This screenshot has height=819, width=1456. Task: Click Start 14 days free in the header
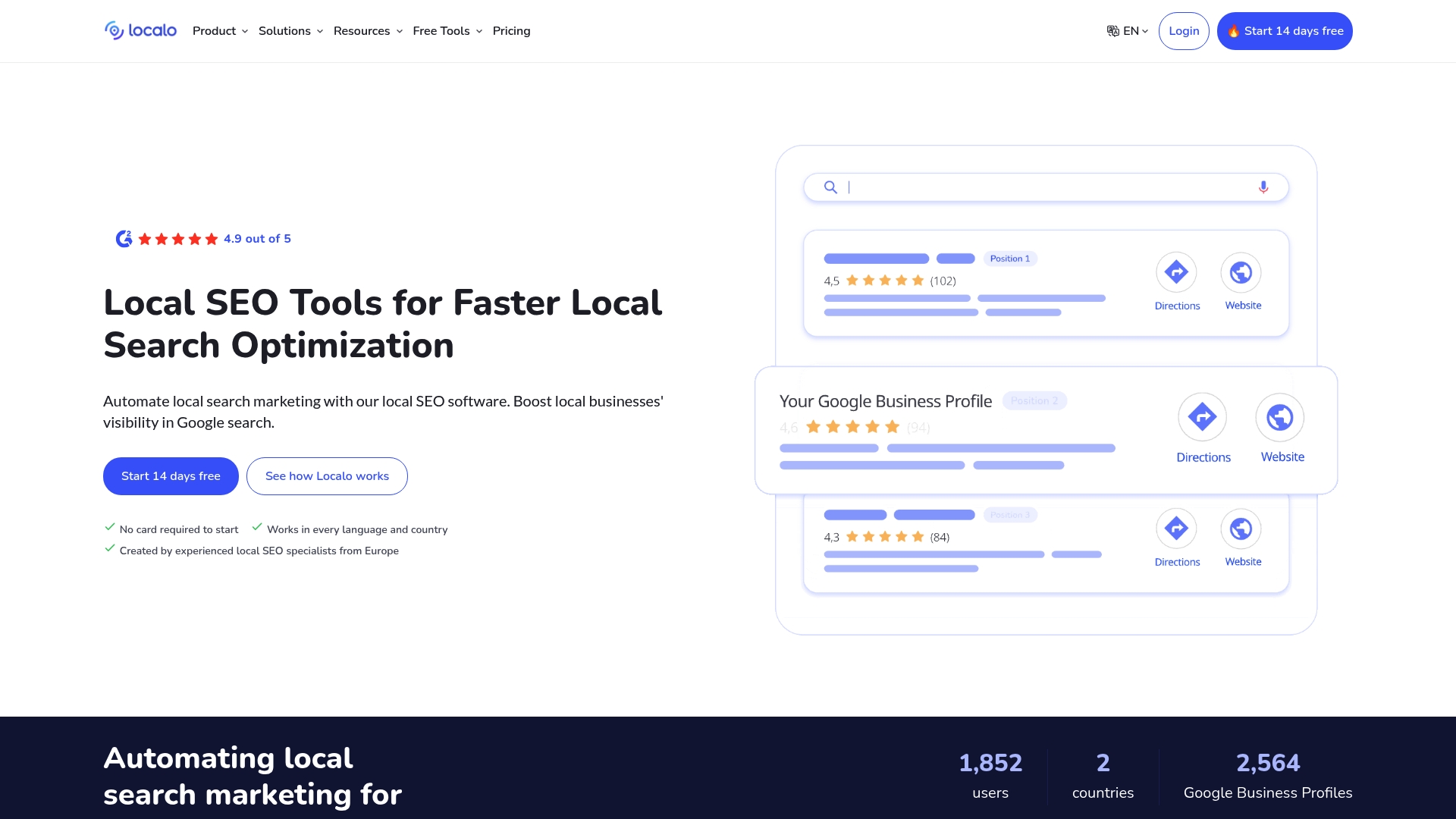click(1284, 31)
